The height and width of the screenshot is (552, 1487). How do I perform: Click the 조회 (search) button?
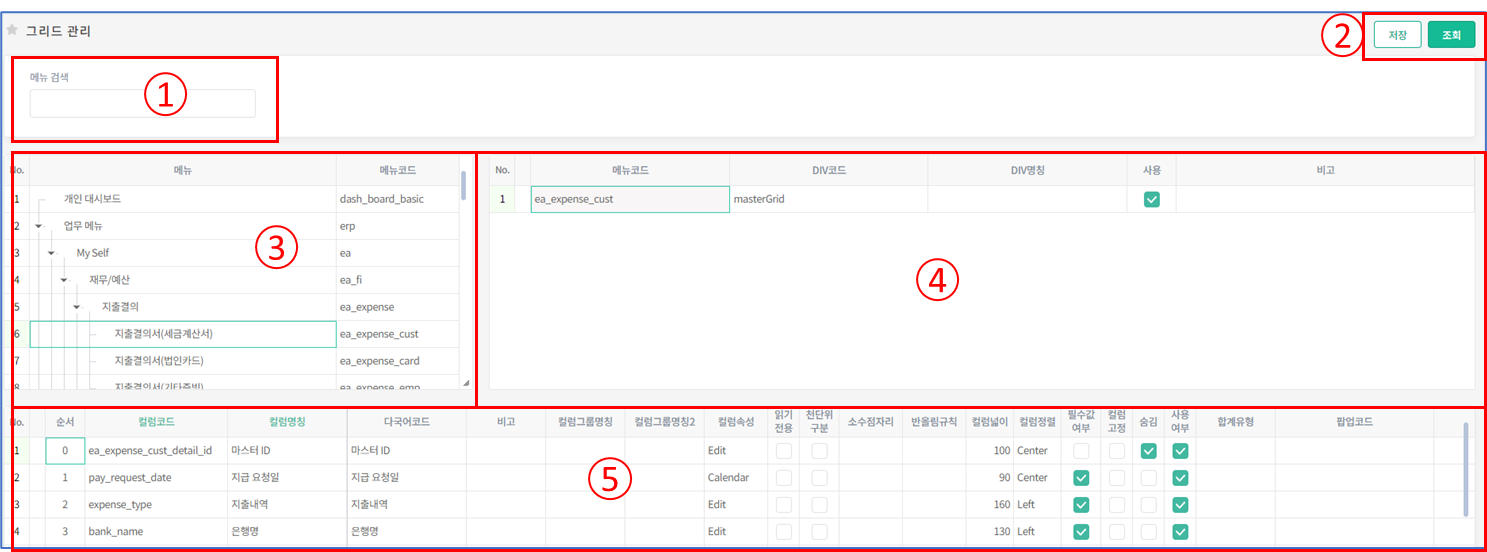coord(1450,36)
